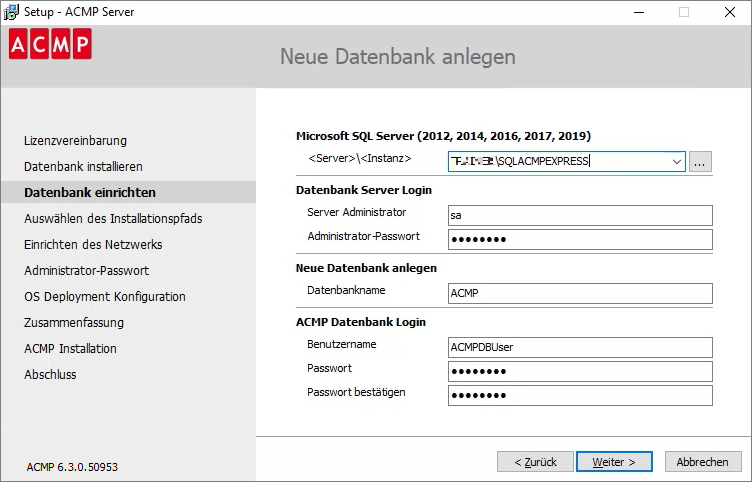752x482 pixels.
Task: Click Zusammenfassung in the step list
Action: (74, 322)
